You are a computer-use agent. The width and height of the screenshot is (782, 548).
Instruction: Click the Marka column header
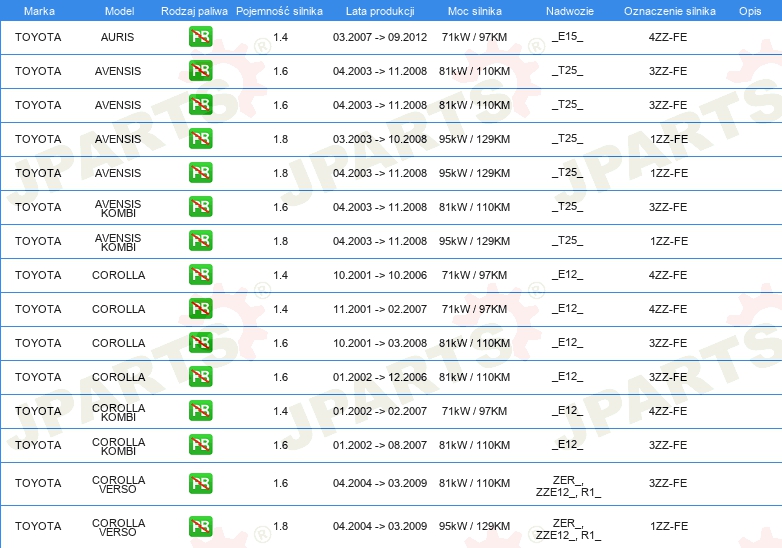pyautogui.click(x=39, y=11)
